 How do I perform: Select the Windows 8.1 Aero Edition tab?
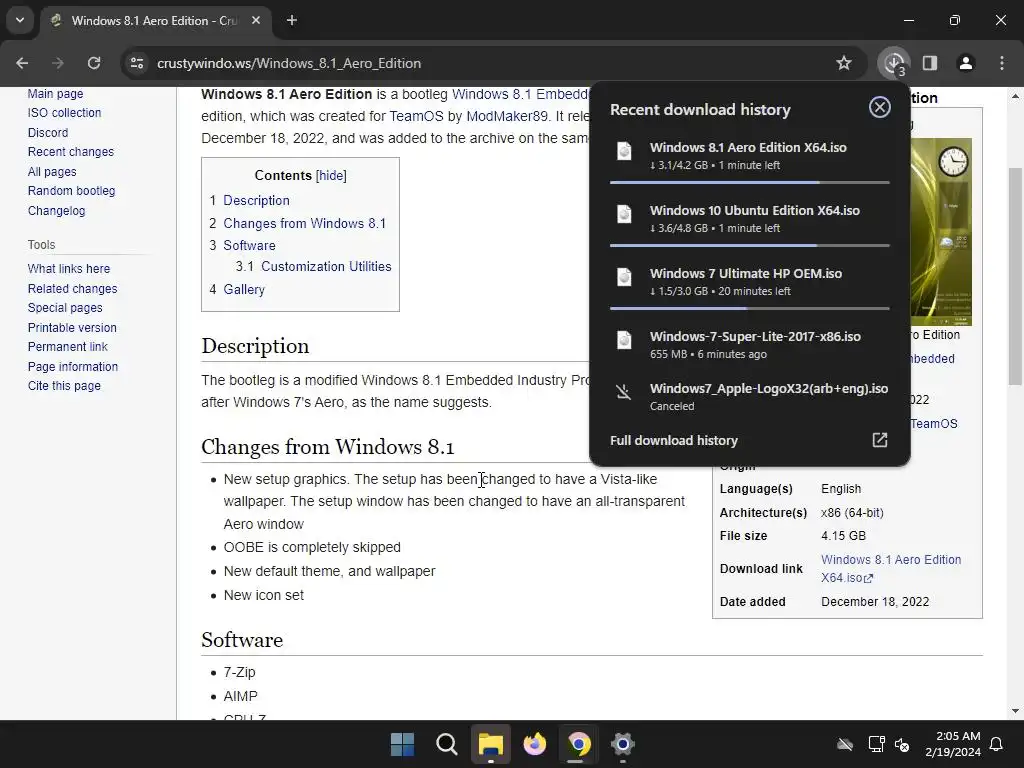pyautogui.click(x=157, y=20)
